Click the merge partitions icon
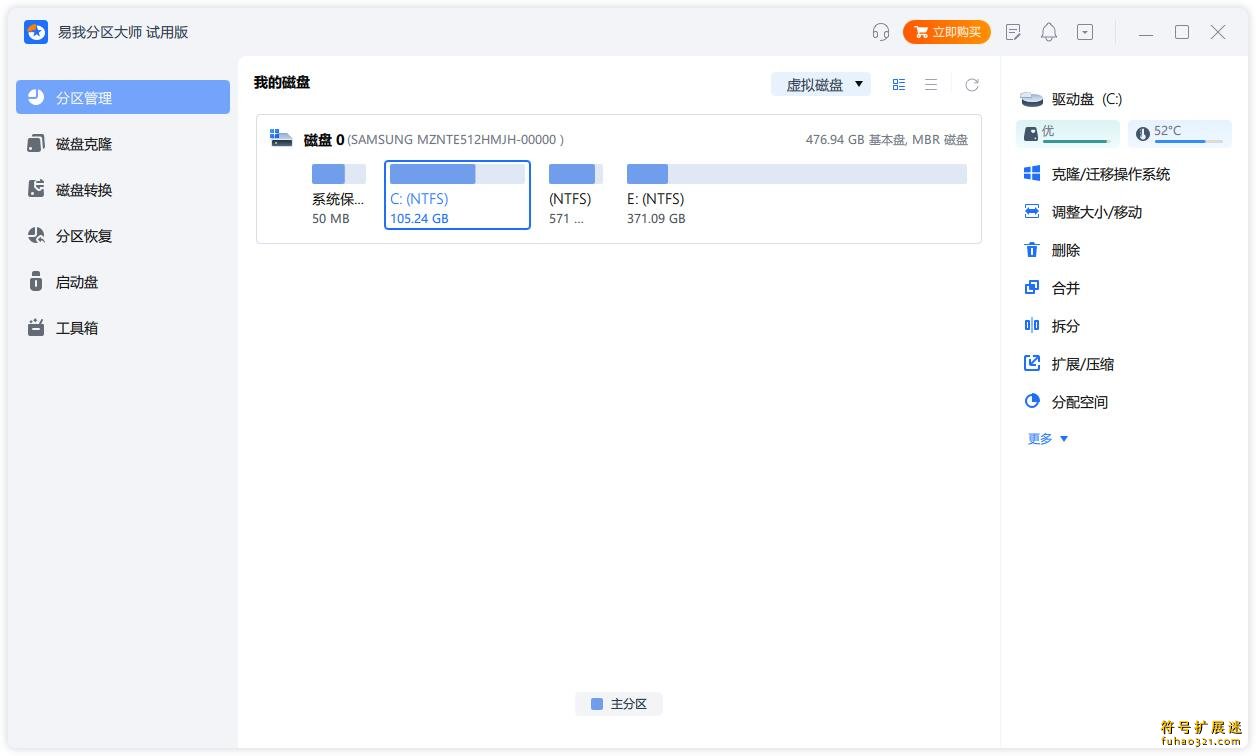 point(1032,288)
